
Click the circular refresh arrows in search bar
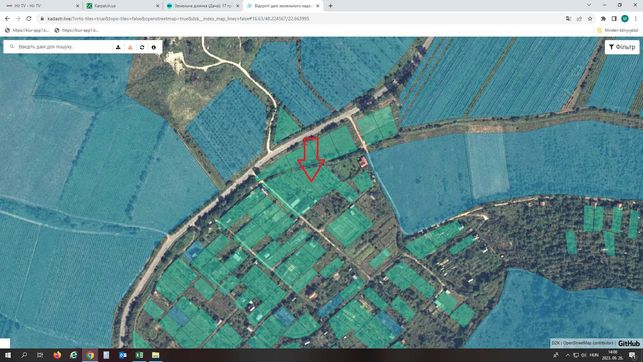pyautogui.click(x=142, y=47)
